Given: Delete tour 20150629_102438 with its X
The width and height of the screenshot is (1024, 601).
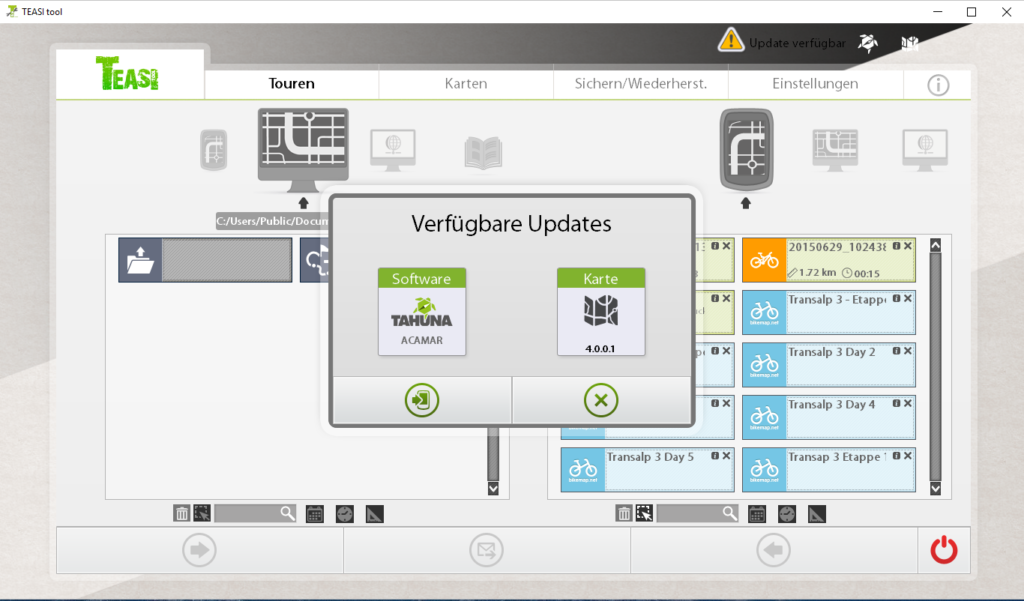Looking at the screenshot, I should [x=908, y=246].
